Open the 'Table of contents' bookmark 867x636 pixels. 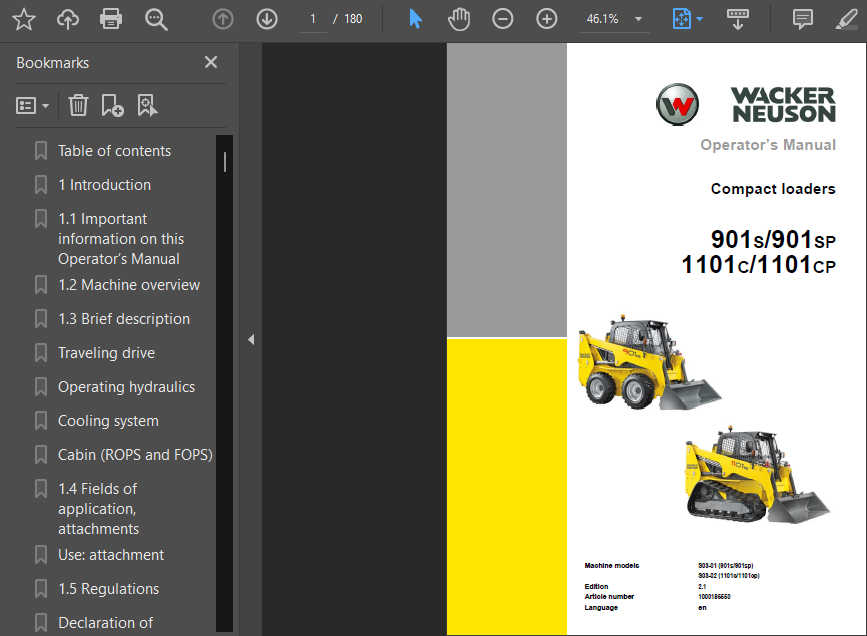click(114, 151)
